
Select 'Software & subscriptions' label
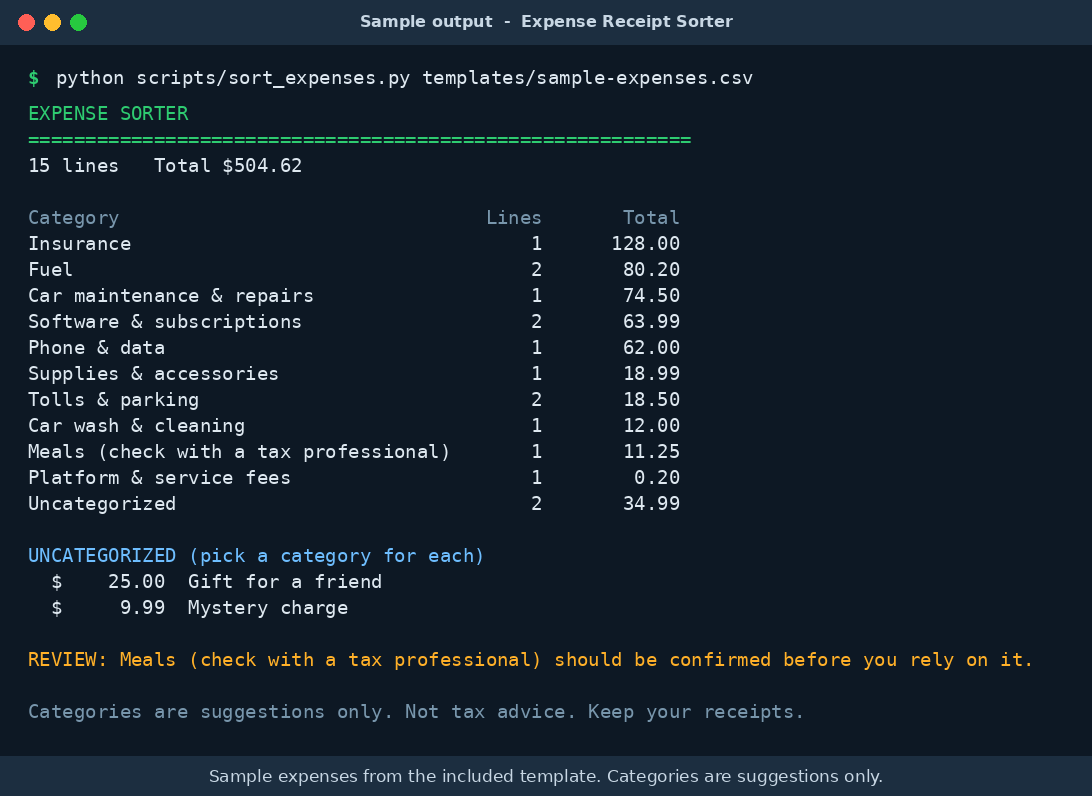[x=164, y=322]
